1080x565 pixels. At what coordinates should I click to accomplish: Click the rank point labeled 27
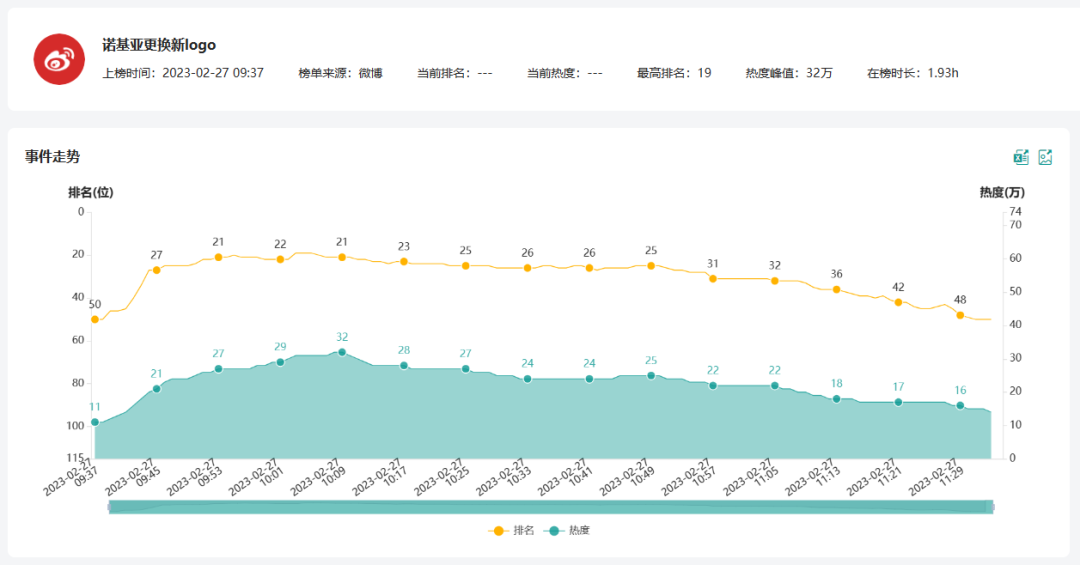point(156,270)
